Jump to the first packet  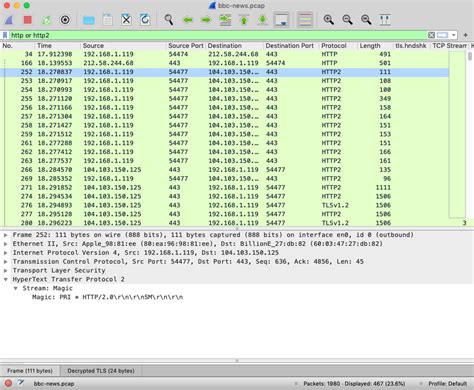coord(244,20)
